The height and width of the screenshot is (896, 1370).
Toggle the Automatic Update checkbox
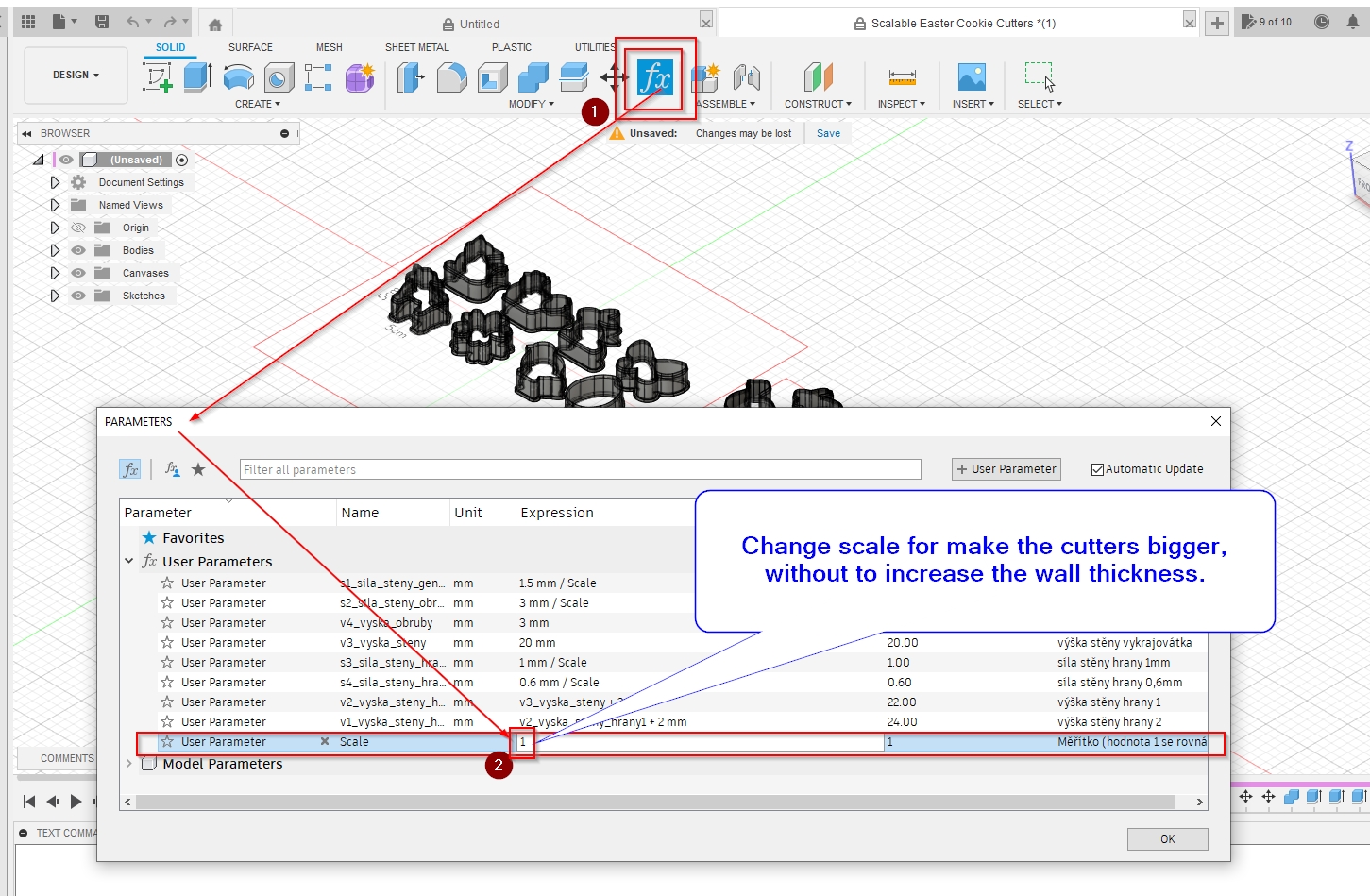(x=1097, y=469)
